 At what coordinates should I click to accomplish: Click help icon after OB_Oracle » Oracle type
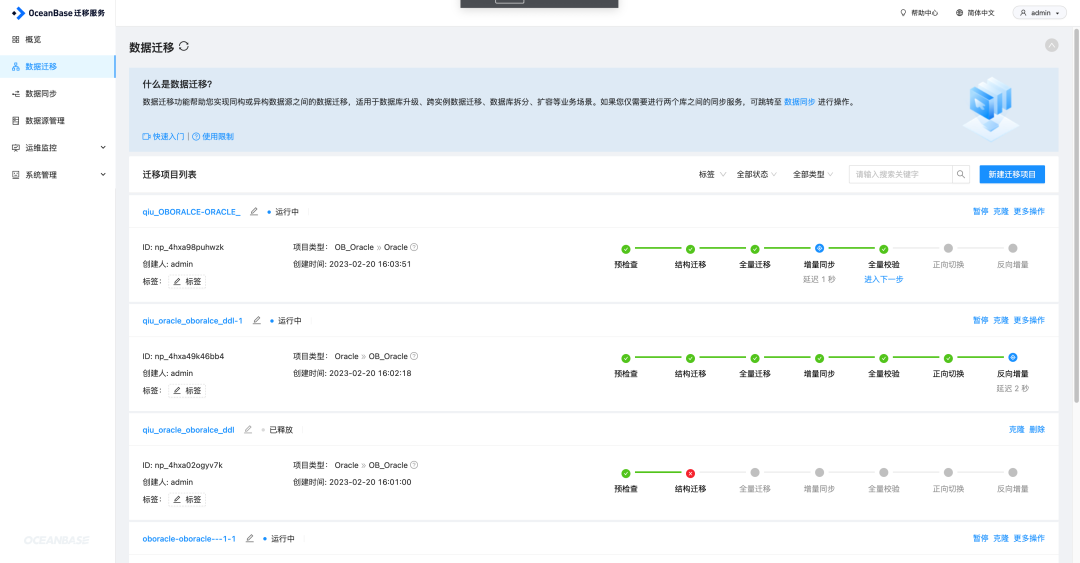[x=414, y=247]
